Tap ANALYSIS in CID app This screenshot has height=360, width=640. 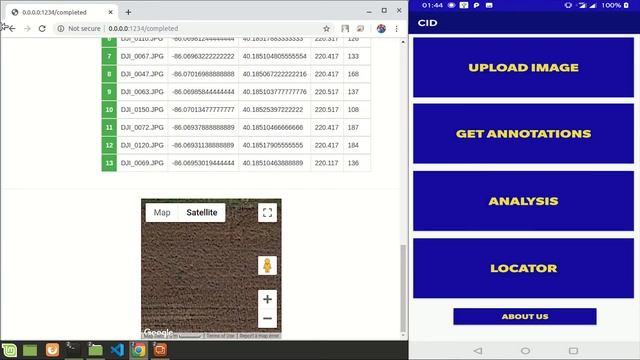[523, 201]
